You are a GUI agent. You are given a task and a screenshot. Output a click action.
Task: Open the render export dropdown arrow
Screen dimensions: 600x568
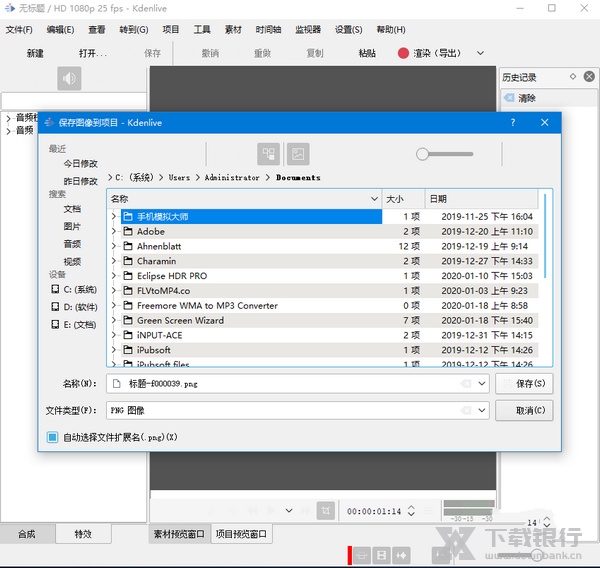pos(480,53)
